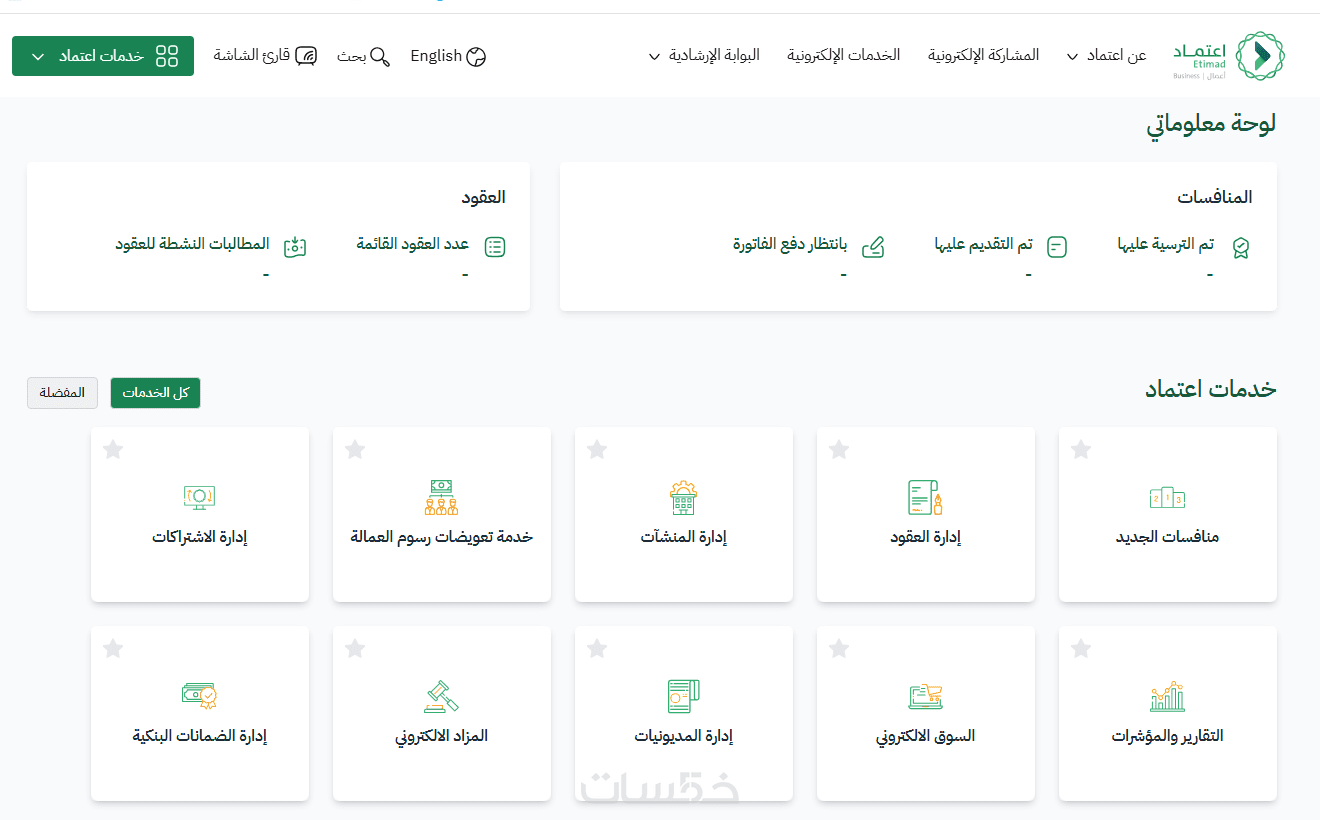Click the subscriptions management monitor icon
The width and height of the screenshot is (1320, 820).
(199, 497)
